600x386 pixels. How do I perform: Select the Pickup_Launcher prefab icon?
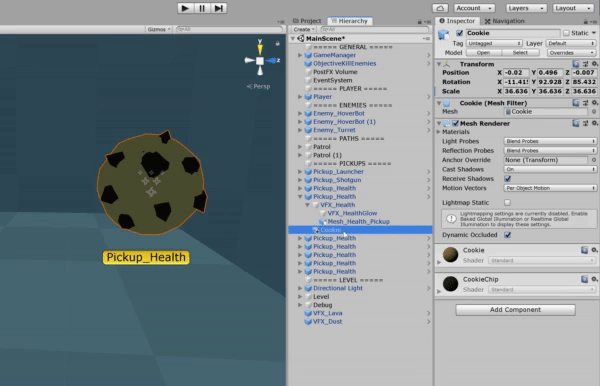(x=308, y=172)
